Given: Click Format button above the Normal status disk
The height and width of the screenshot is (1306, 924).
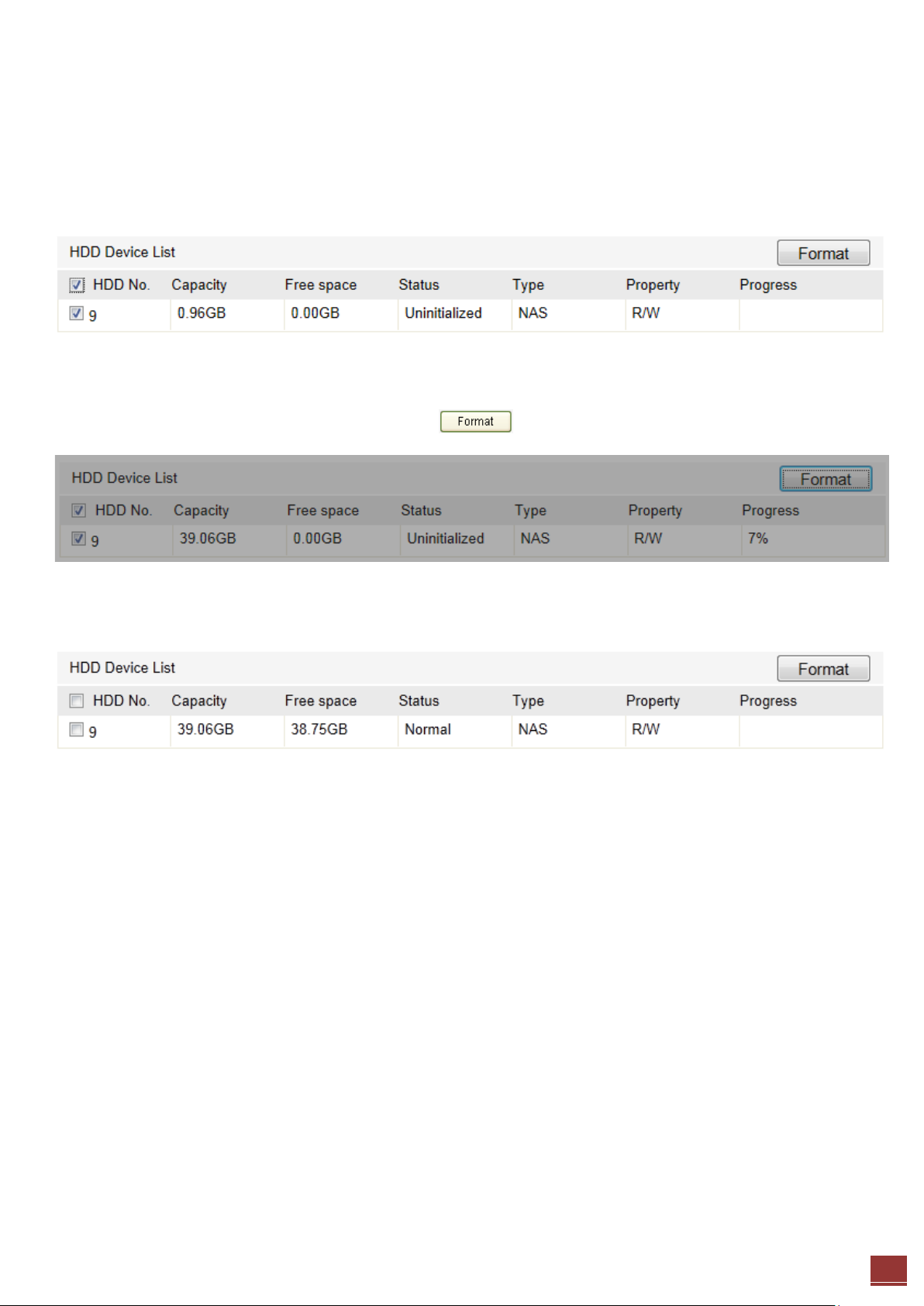Looking at the screenshot, I should [823, 669].
